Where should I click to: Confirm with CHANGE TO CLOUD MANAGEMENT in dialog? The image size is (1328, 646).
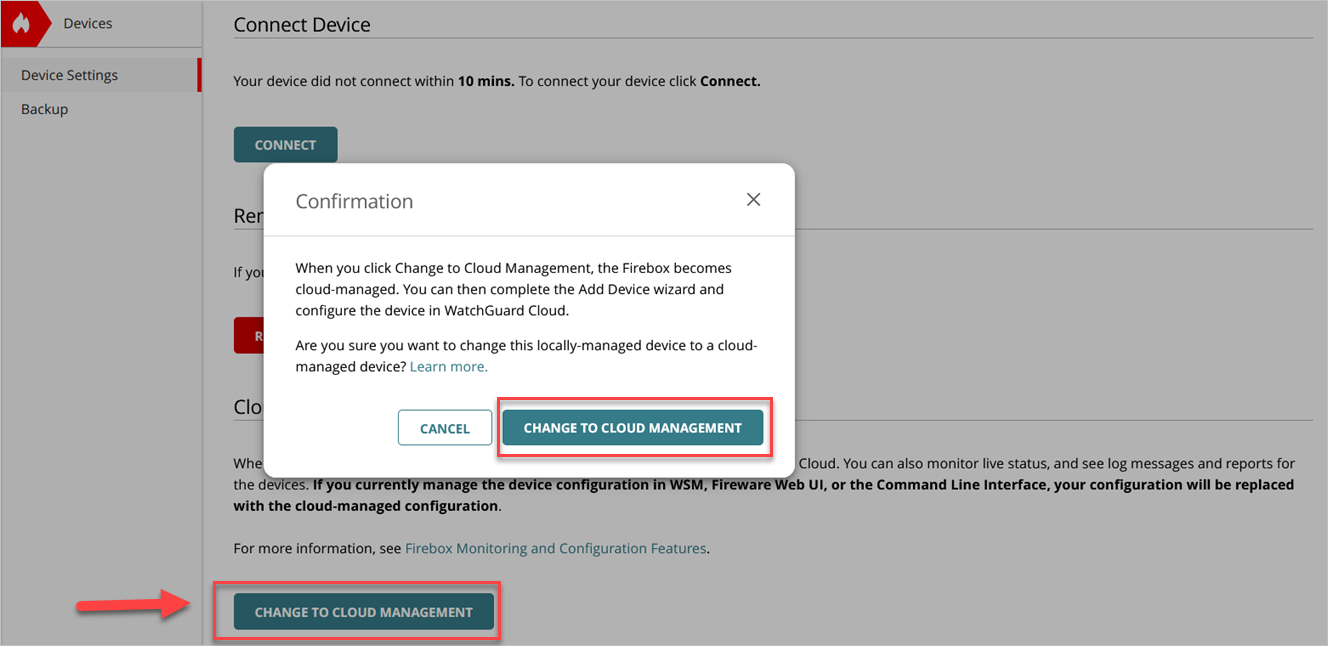click(634, 427)
